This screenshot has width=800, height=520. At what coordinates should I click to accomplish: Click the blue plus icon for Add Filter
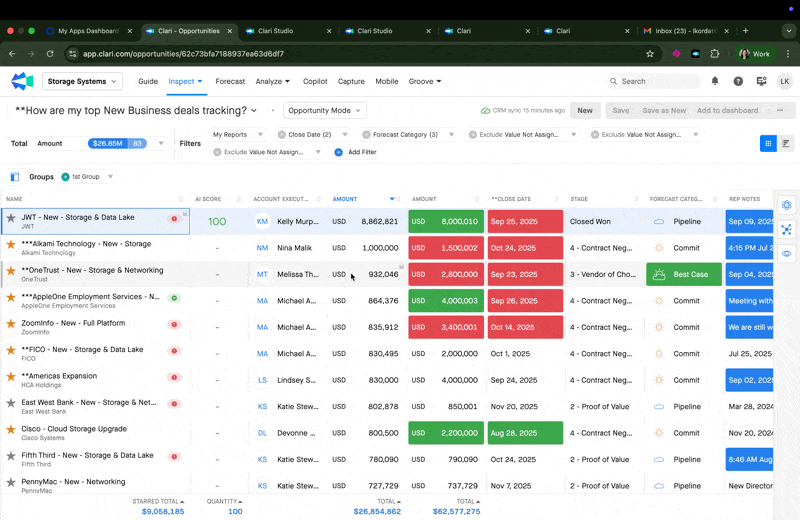[x=338, y=152]
